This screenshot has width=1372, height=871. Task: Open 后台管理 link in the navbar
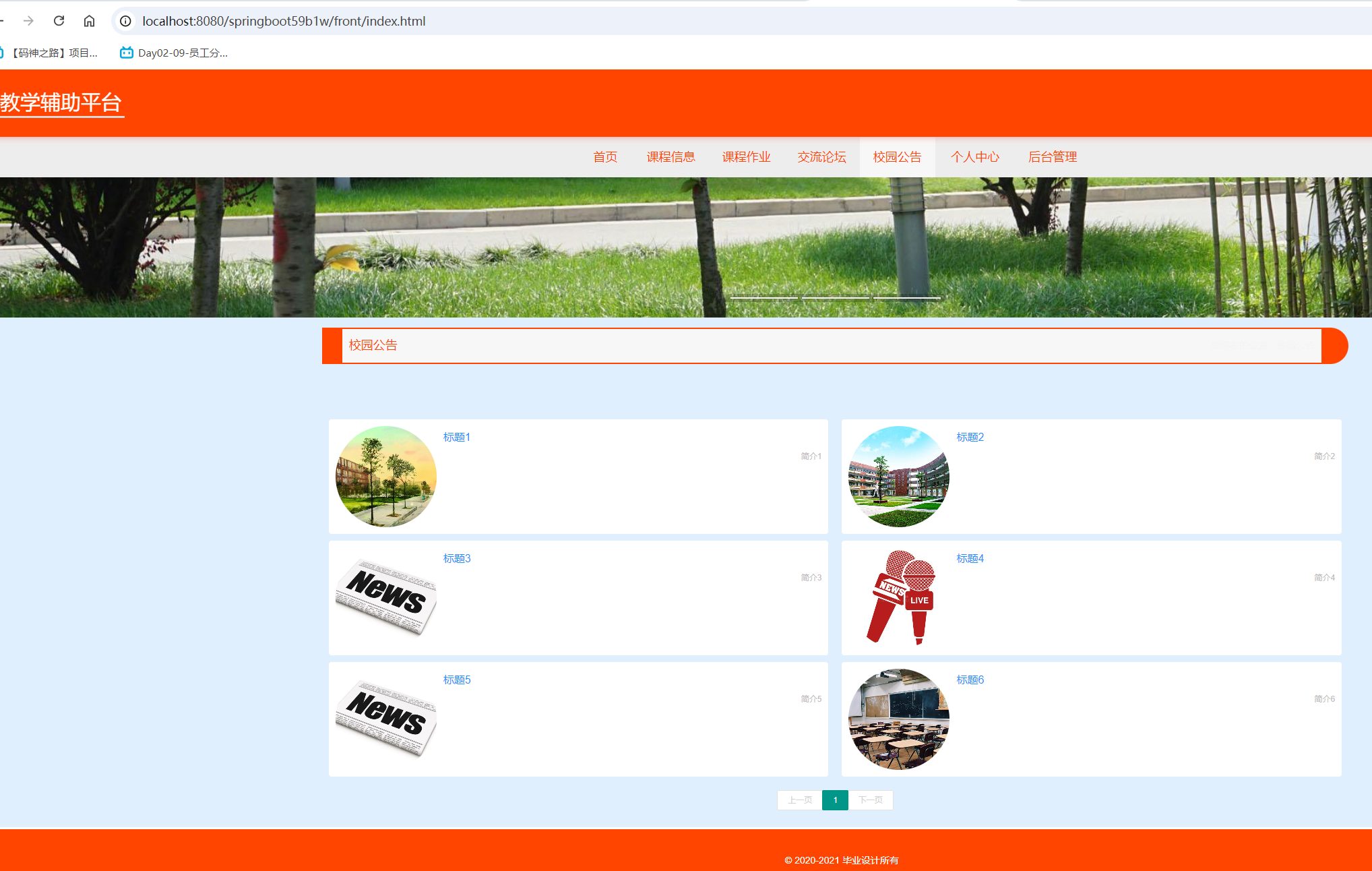click(1052, 157)
